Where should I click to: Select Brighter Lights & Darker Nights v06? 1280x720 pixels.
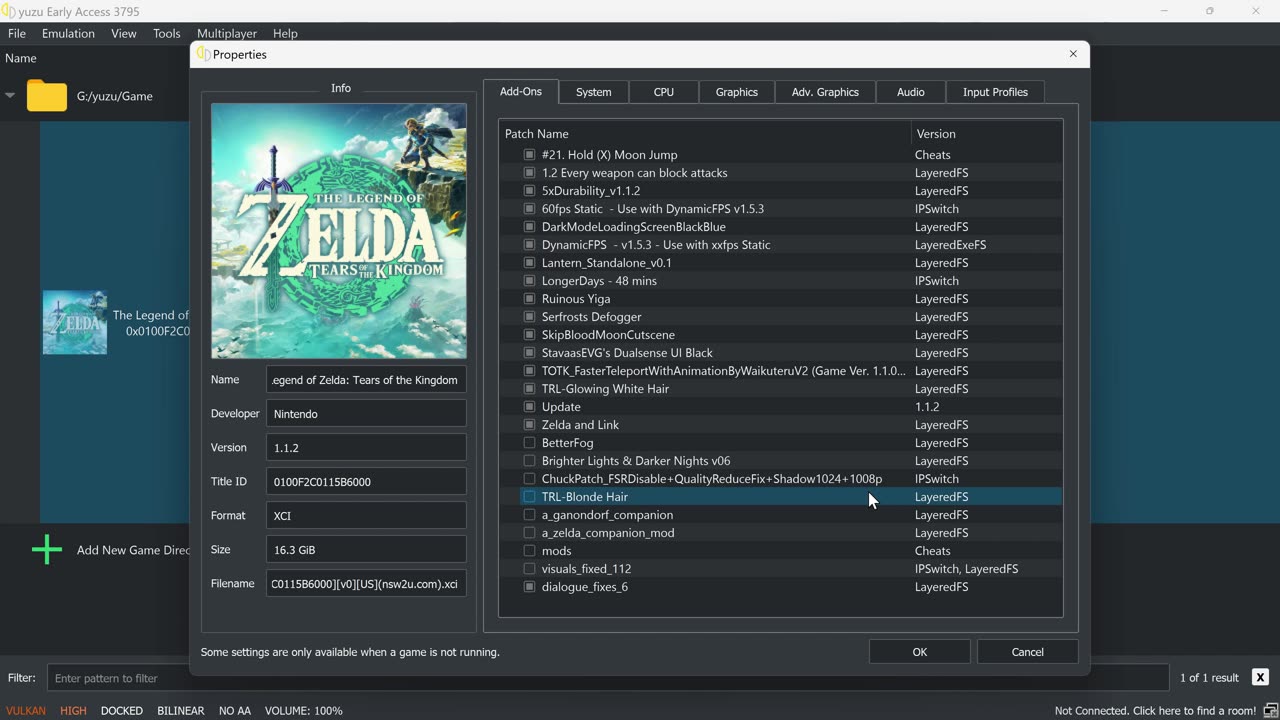click(636, 461)
